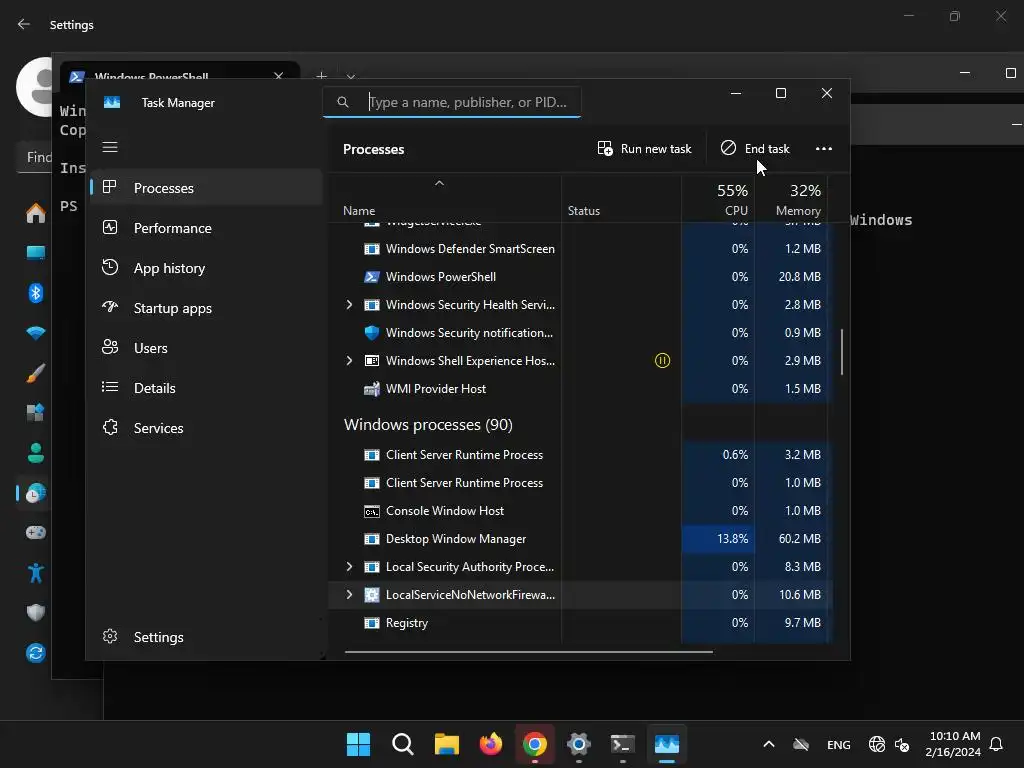Open Task Manager Settings in sidebar
Viewport: 1024px width, 768px height.
coord(206,637)
